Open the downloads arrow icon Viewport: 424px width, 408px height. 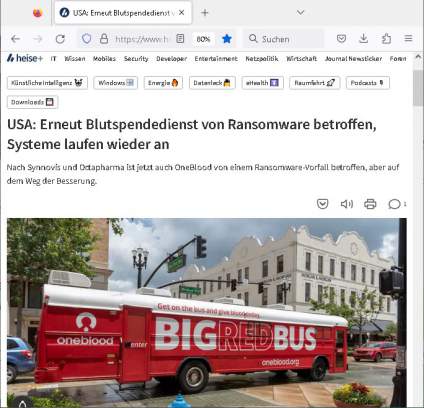(x=364, y=39)
